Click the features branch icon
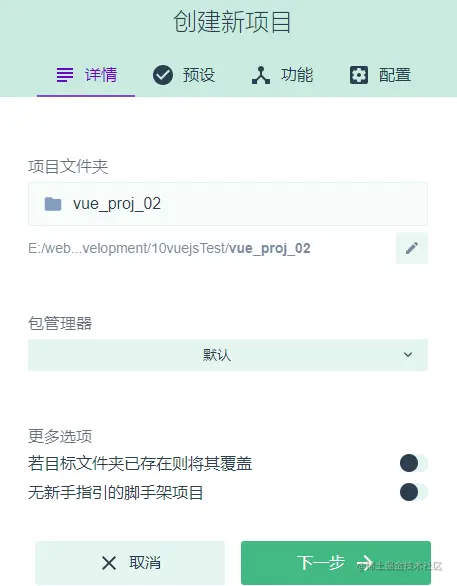The width and height of the screenshot is (457, 586). tap(261, 75)
